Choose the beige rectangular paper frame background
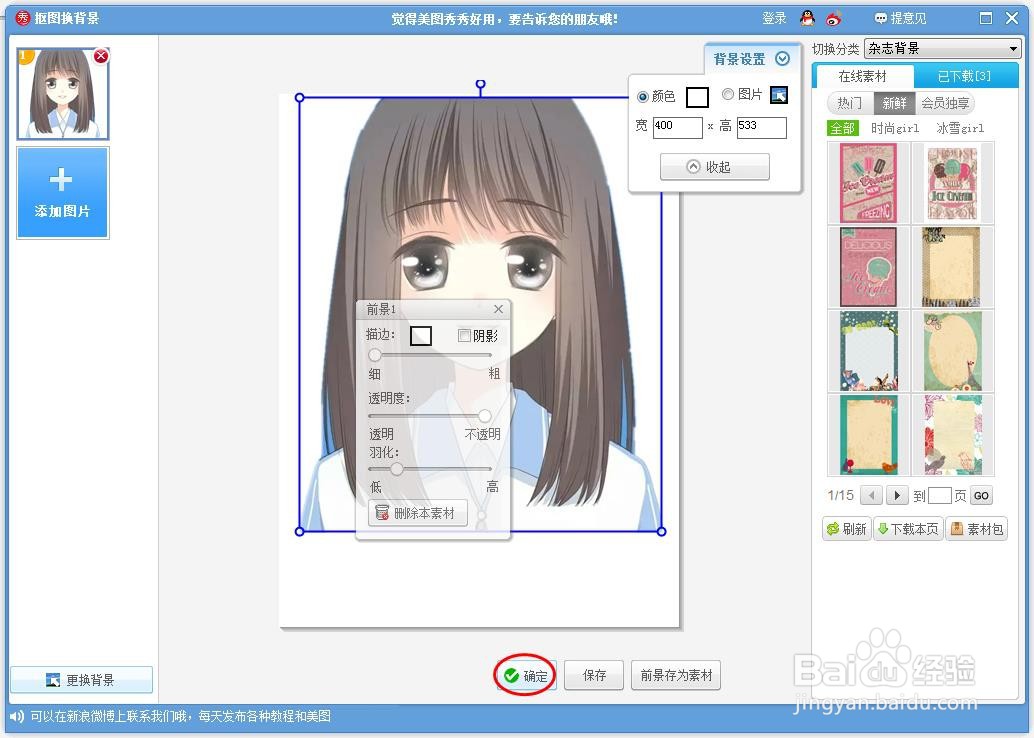 click(952, 267)
